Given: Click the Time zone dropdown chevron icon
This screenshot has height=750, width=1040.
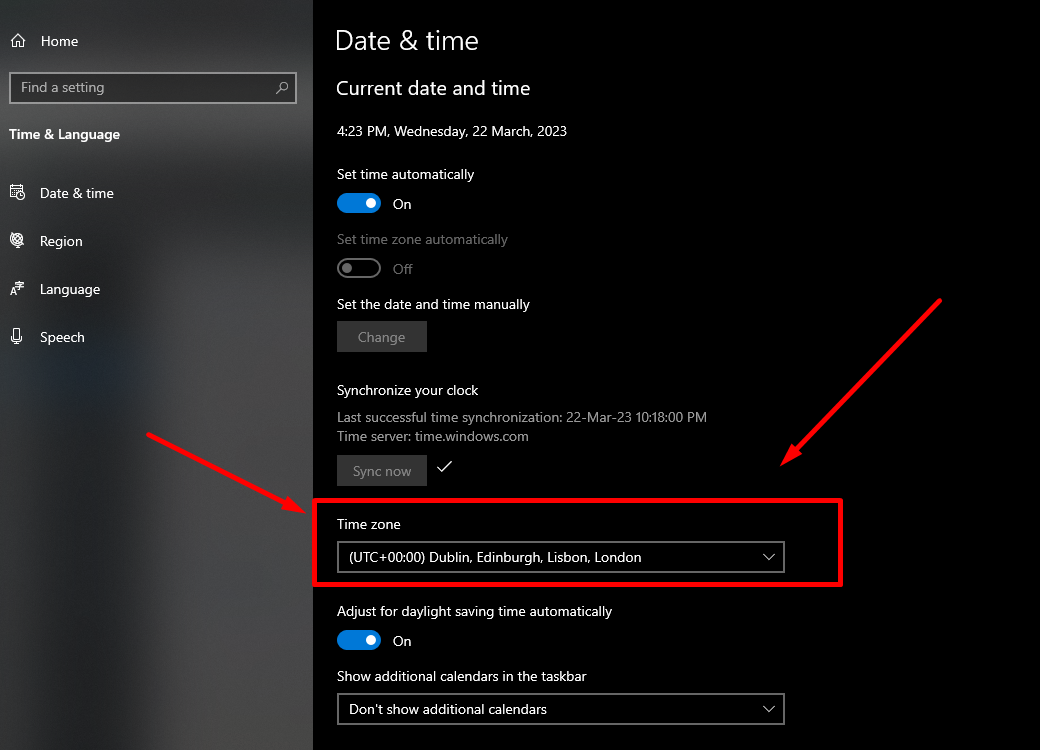Looking at the screenshot, I should (x=768, y=557).
